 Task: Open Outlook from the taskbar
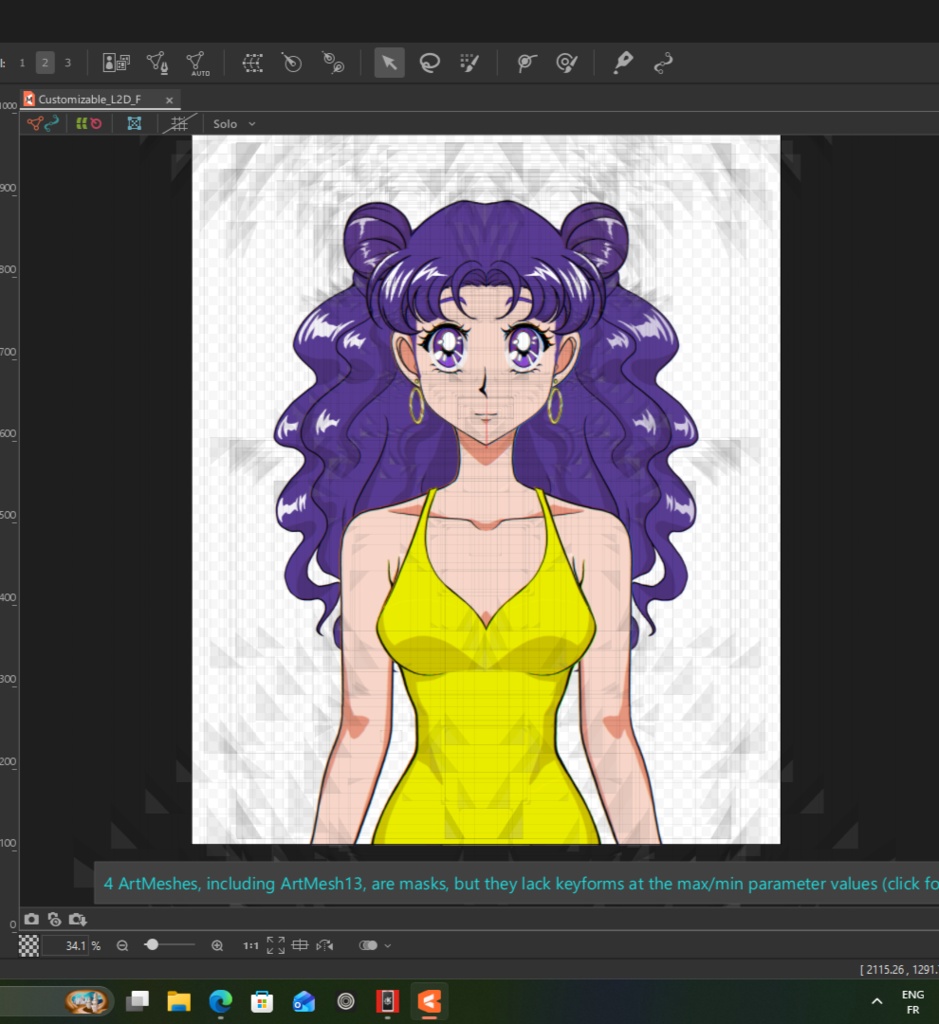304,1001
